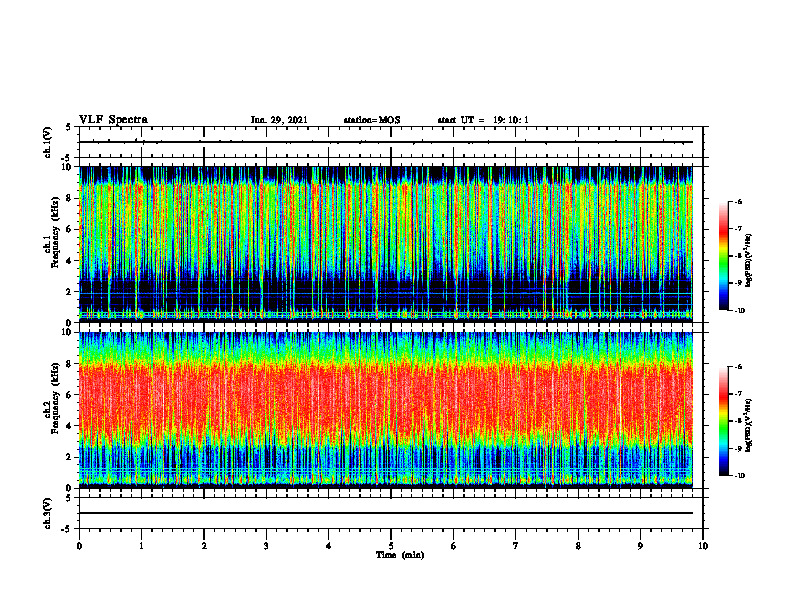Click the "ch.1(V)" axis label

click(x=47, y=142)
